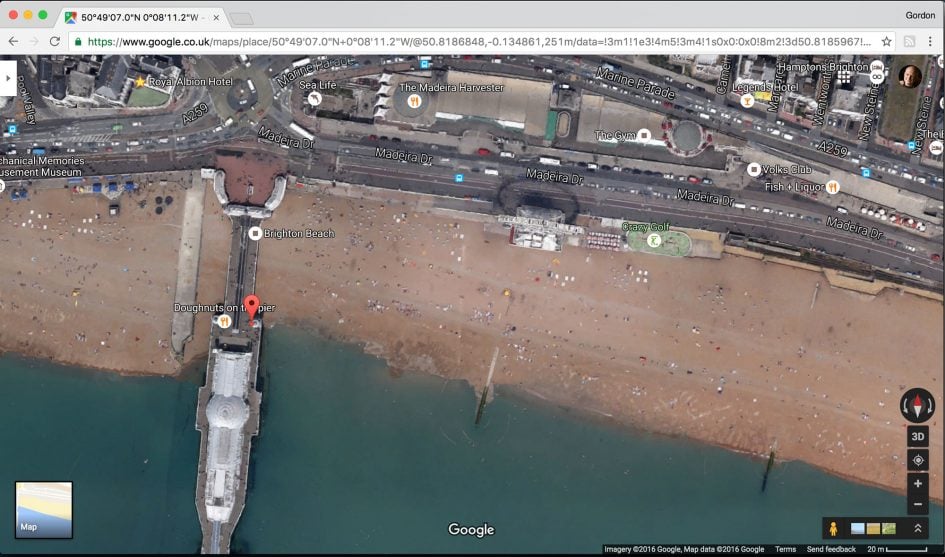Click the Crazy Golf label text
The image size is (945, 557).
(645, 227)
